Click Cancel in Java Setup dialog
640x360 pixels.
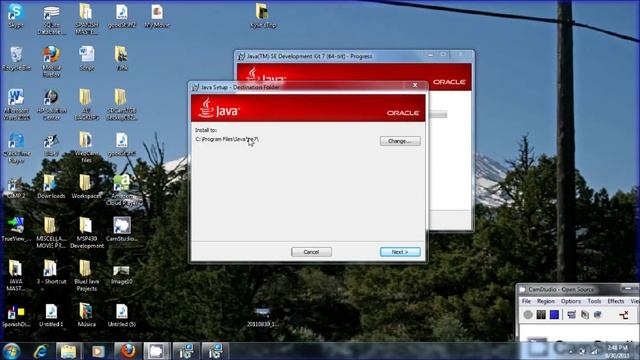[x=311, y=252]
